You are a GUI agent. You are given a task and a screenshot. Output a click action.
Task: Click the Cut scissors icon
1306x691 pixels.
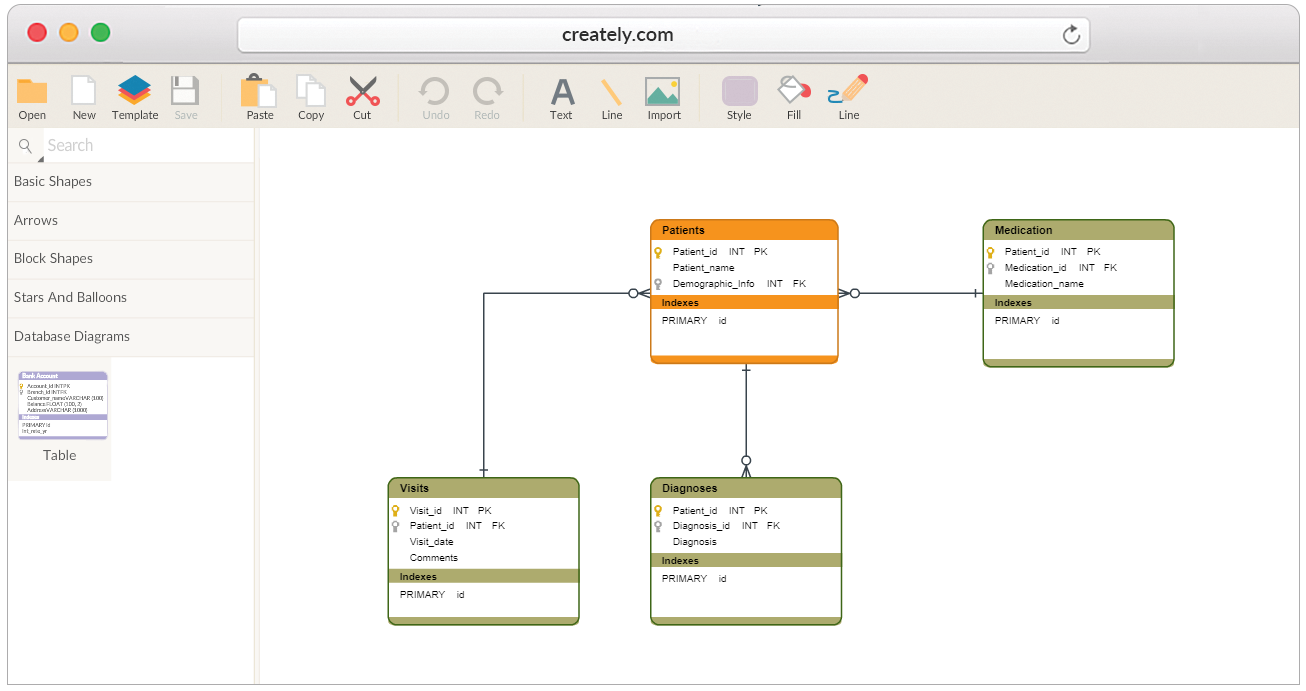click(362, 96)
